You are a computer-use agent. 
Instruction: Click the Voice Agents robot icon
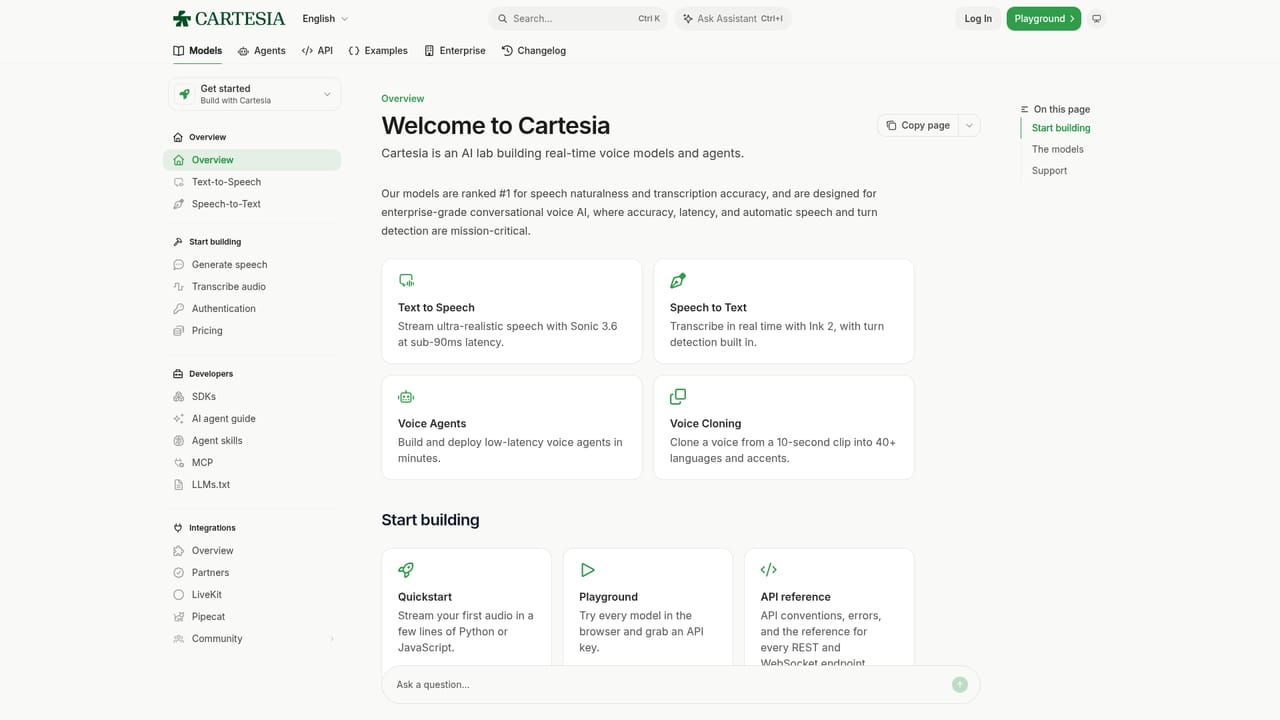click(406, 397)
